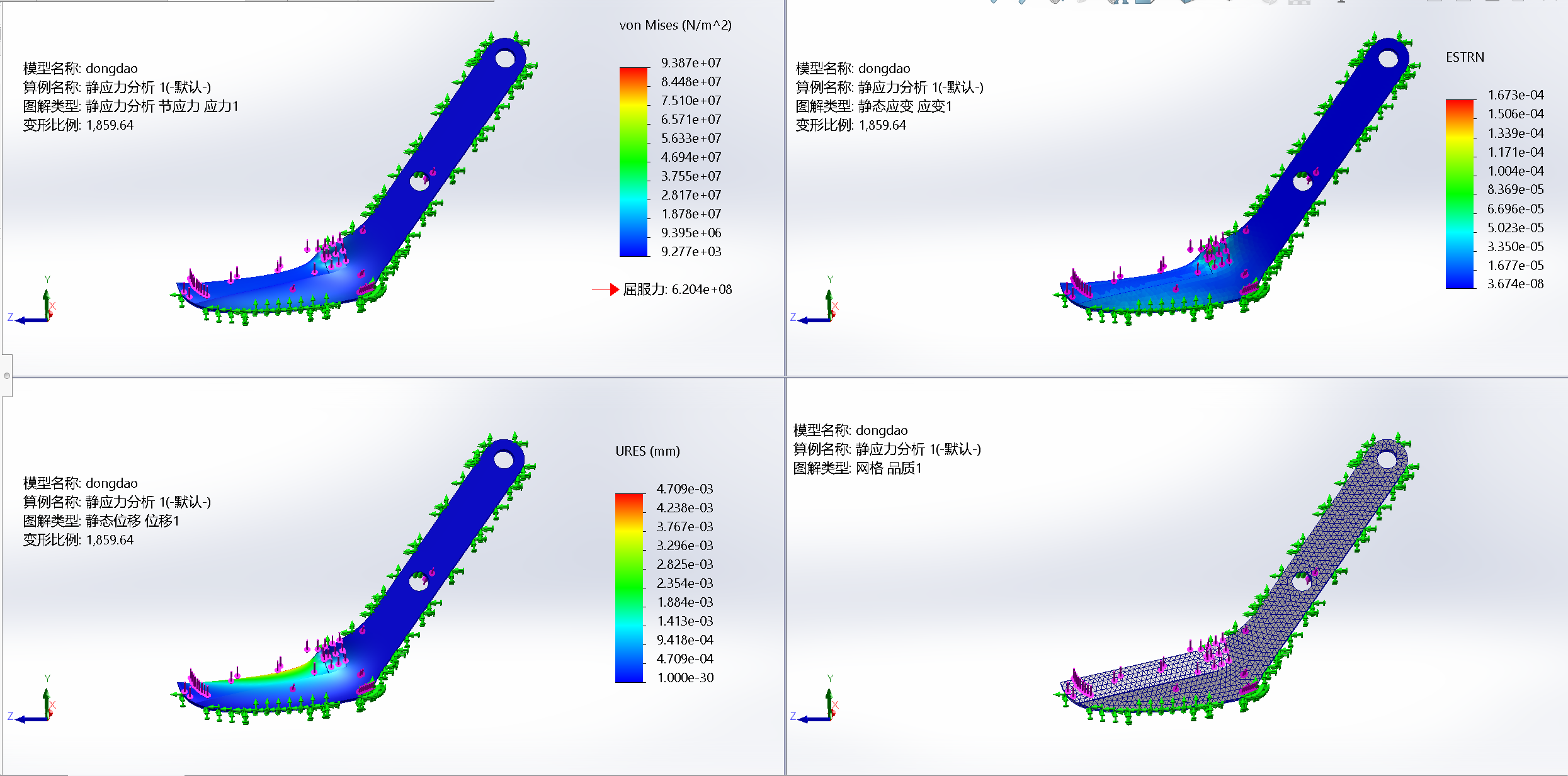Viewport: 1568px width, 776px height.
Task: Click displacement legend value 1.884e-03
Action: [x=685, y=602]
